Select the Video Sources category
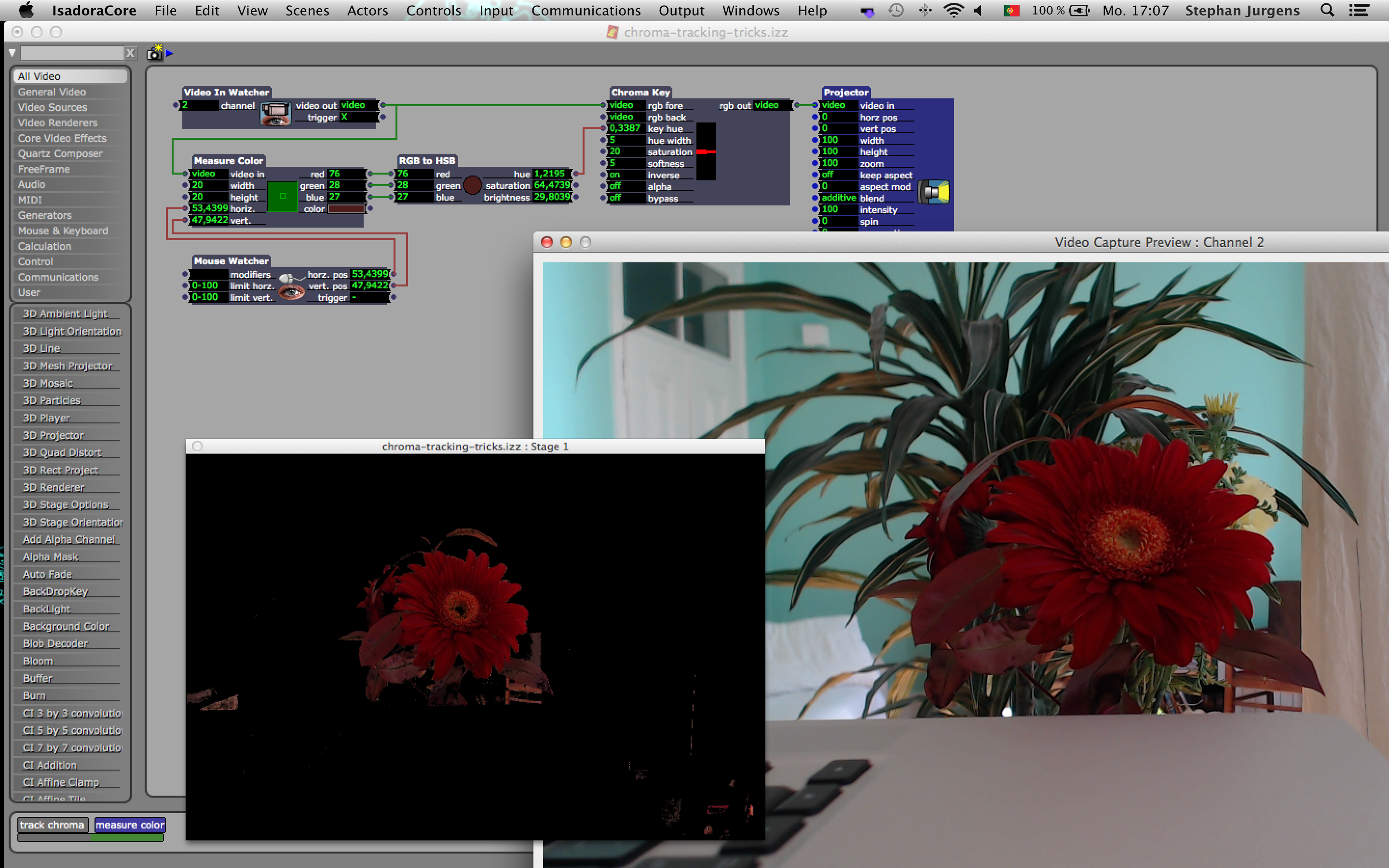Screen dimensions: 1389x868 coord(70,107)
